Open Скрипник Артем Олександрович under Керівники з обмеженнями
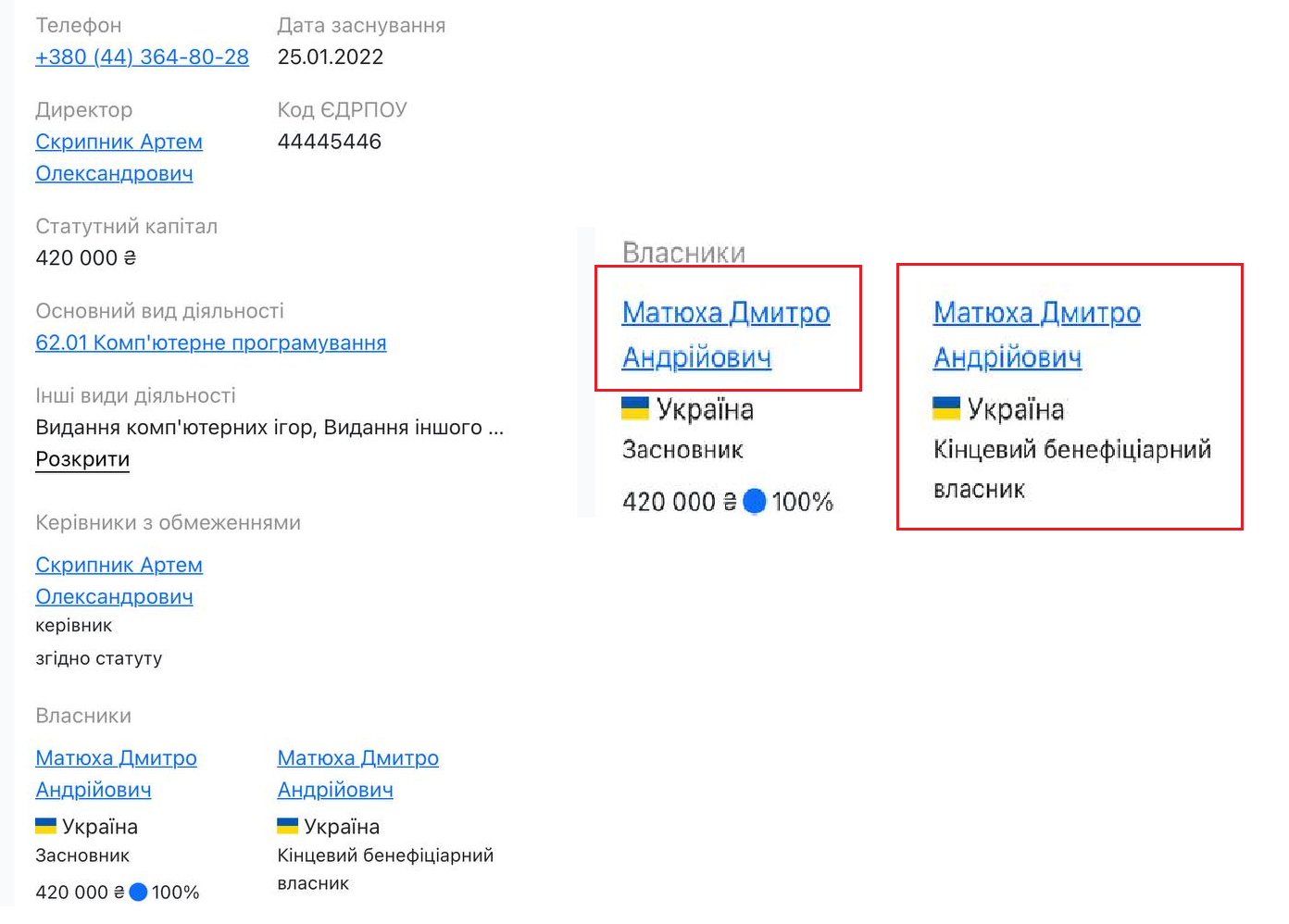 pyautogui.click(x=119, y=581)
